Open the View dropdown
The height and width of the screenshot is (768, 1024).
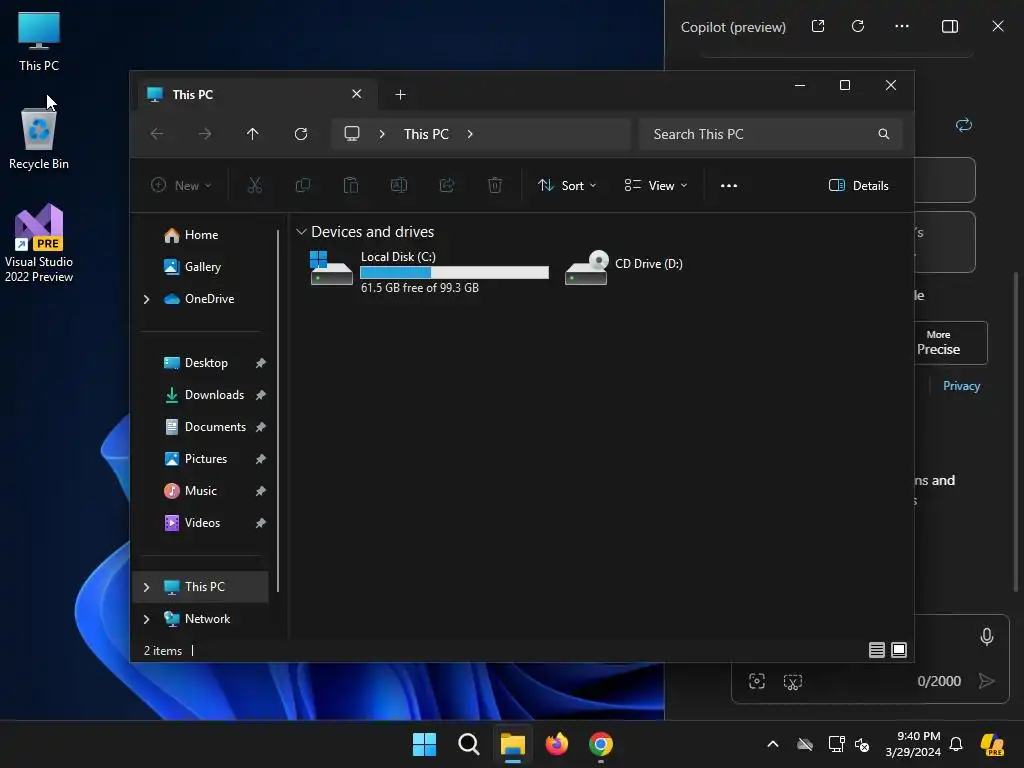pos(656,185)
